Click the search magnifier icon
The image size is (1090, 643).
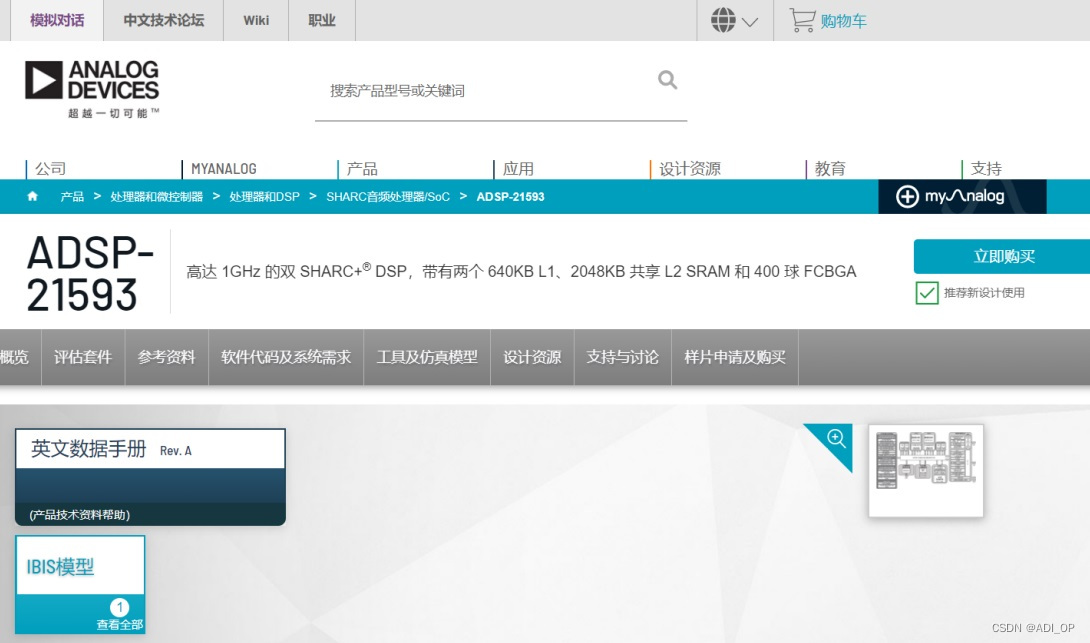[x=667, y=80]
